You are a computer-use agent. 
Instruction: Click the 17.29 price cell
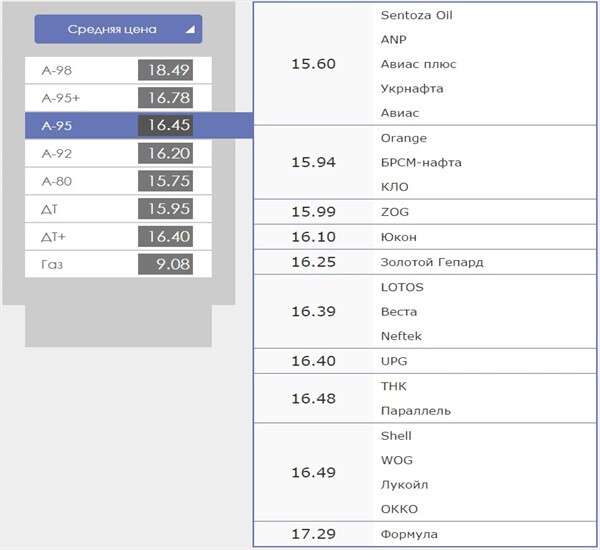pyautogui.click(x=313, y=534)
